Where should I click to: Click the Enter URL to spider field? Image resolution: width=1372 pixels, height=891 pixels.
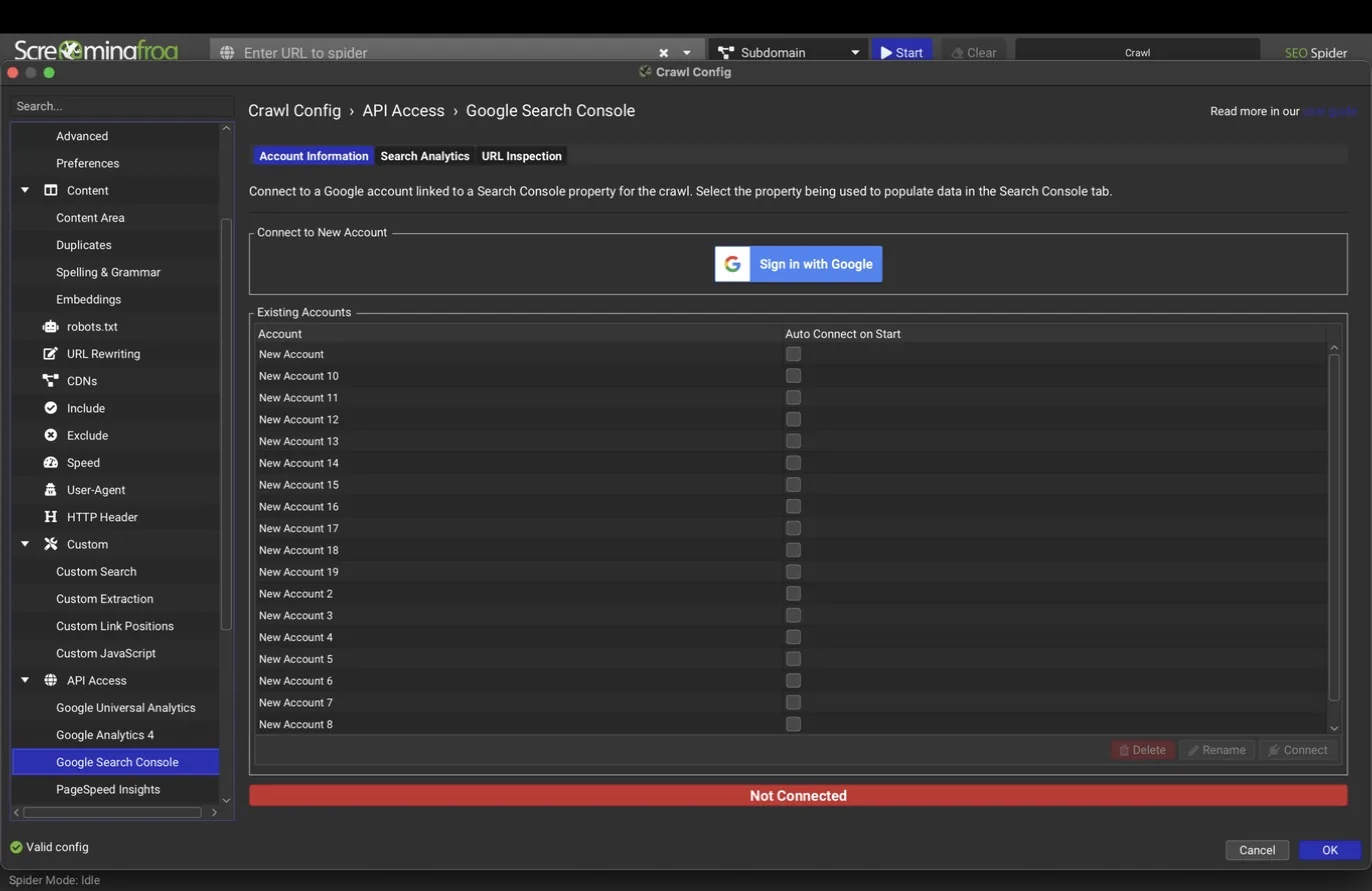pyautogui.click(x=448, y=53)
